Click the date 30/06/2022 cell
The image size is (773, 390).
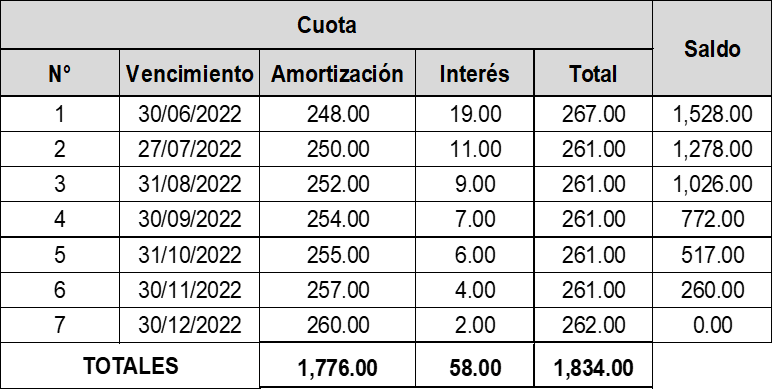[x=189, y=114]
